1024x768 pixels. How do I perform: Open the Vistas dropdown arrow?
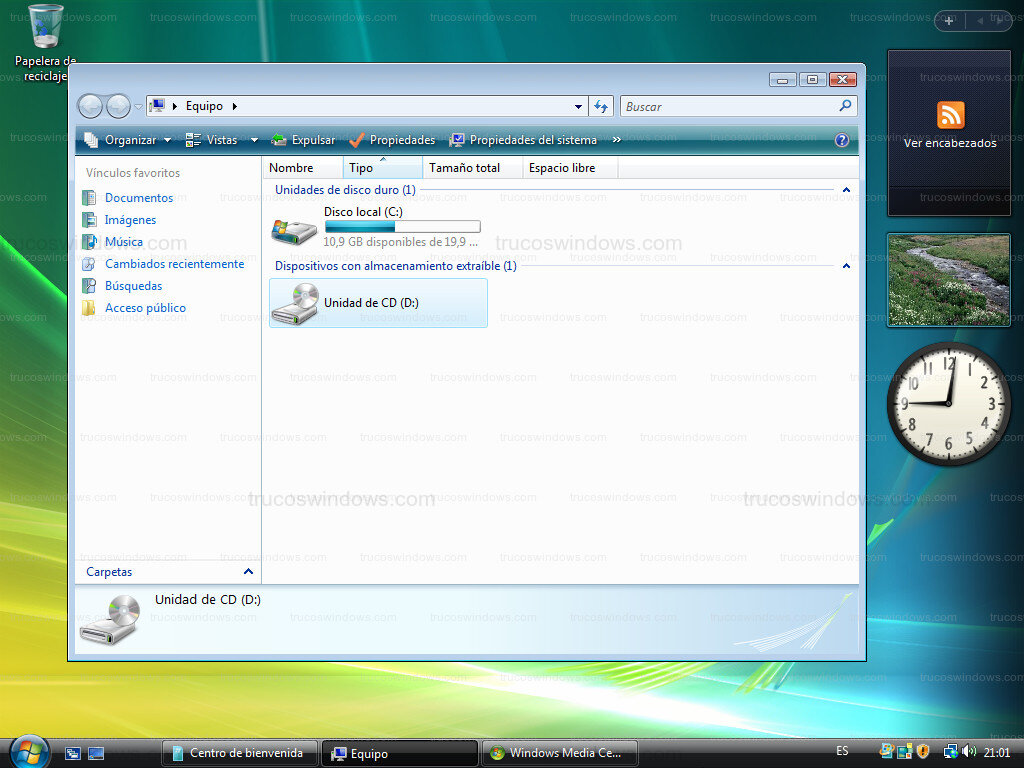[x=254, y=140]
